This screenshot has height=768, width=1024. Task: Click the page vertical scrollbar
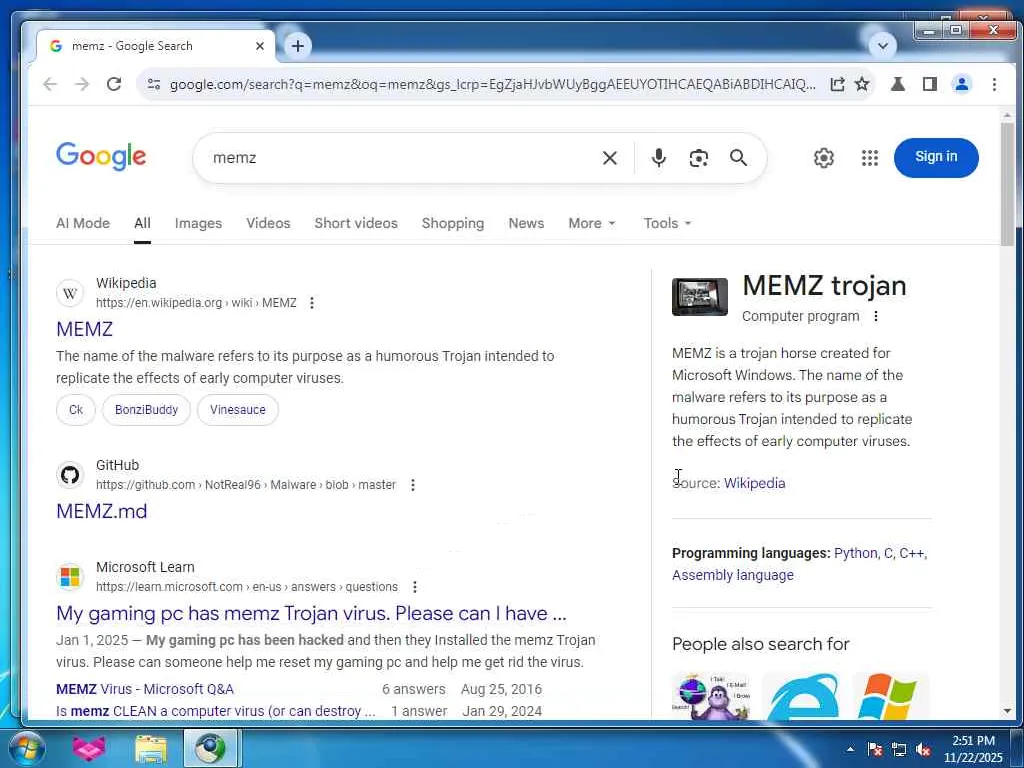(x=1007, y=184)
